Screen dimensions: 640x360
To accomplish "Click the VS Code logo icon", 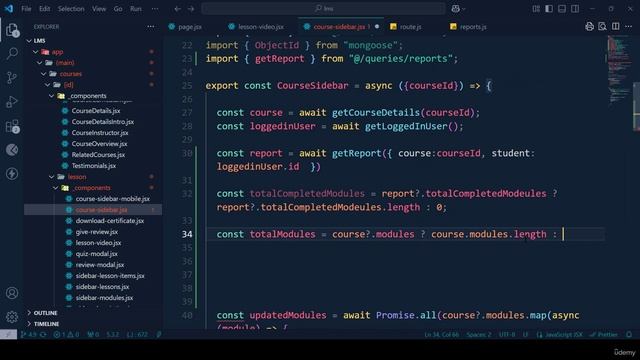I will click(9, 9).
